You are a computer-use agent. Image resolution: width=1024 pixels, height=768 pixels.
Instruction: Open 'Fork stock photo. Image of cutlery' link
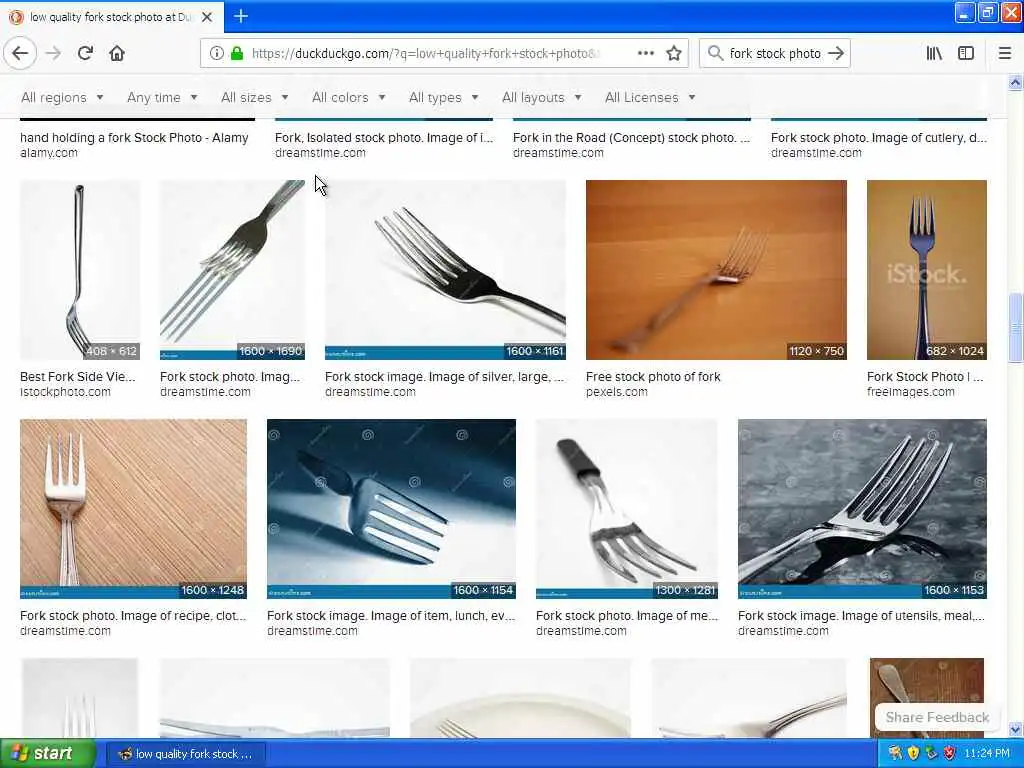(x=878, y=138)
